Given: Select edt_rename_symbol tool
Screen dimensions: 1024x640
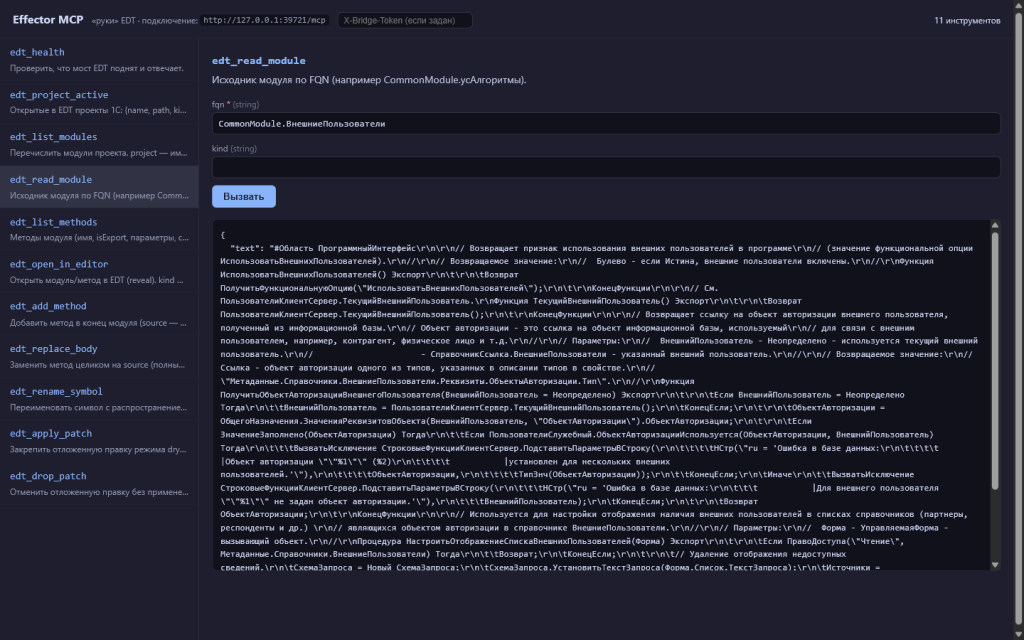Looking at the screenshot, I should click(x=99, y=399).
